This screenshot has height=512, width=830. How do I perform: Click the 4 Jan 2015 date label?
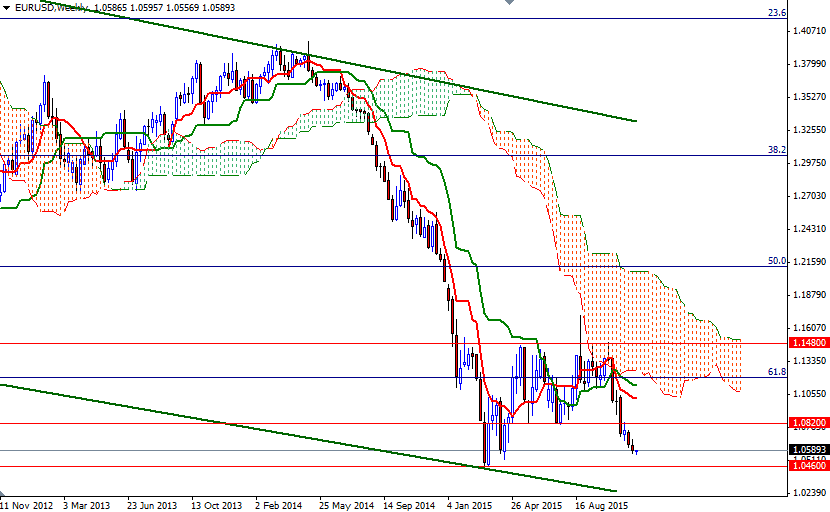470,505
